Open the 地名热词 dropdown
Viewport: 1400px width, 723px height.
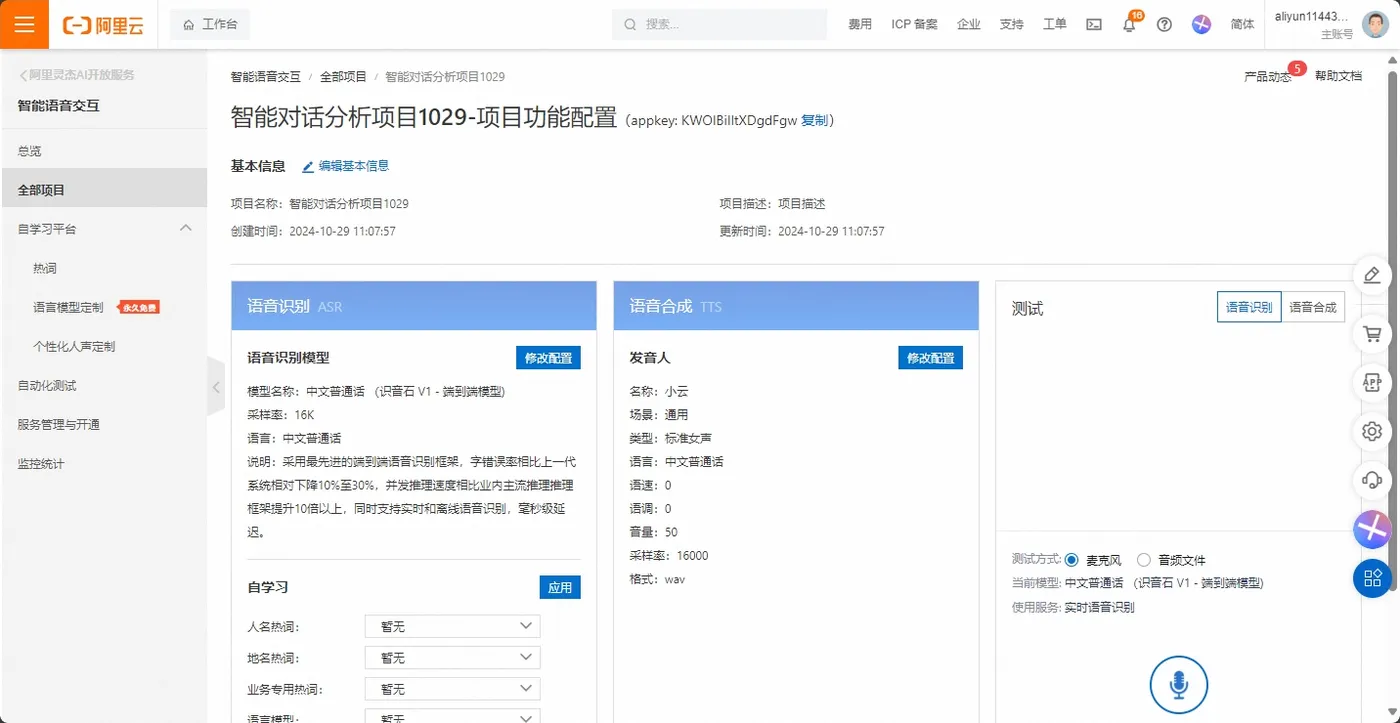(453, 658)
